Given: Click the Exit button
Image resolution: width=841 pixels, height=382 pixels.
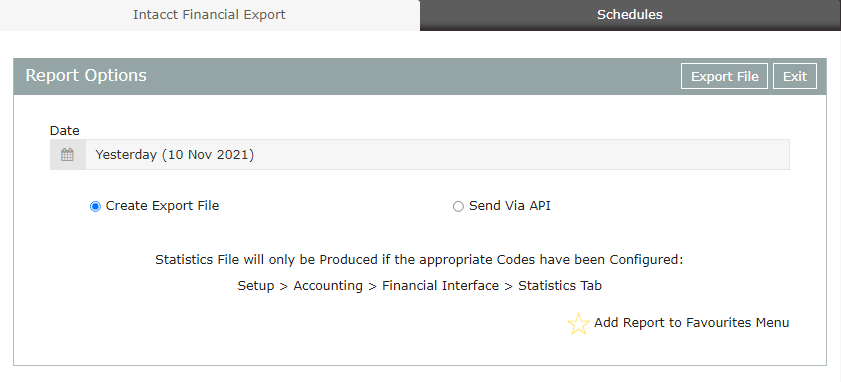Looking at the screenshot, I should point(795,76).
